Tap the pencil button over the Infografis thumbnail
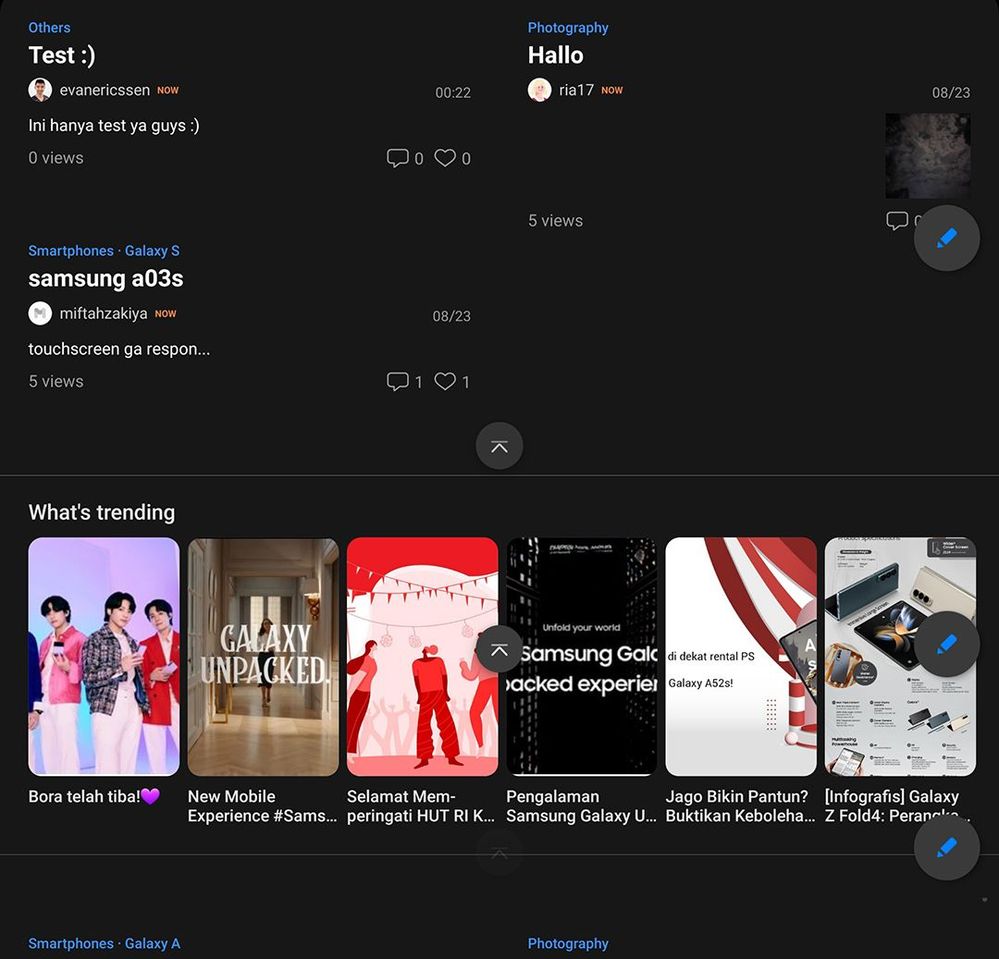Viewport: 999px width, 959px height. 947,644
